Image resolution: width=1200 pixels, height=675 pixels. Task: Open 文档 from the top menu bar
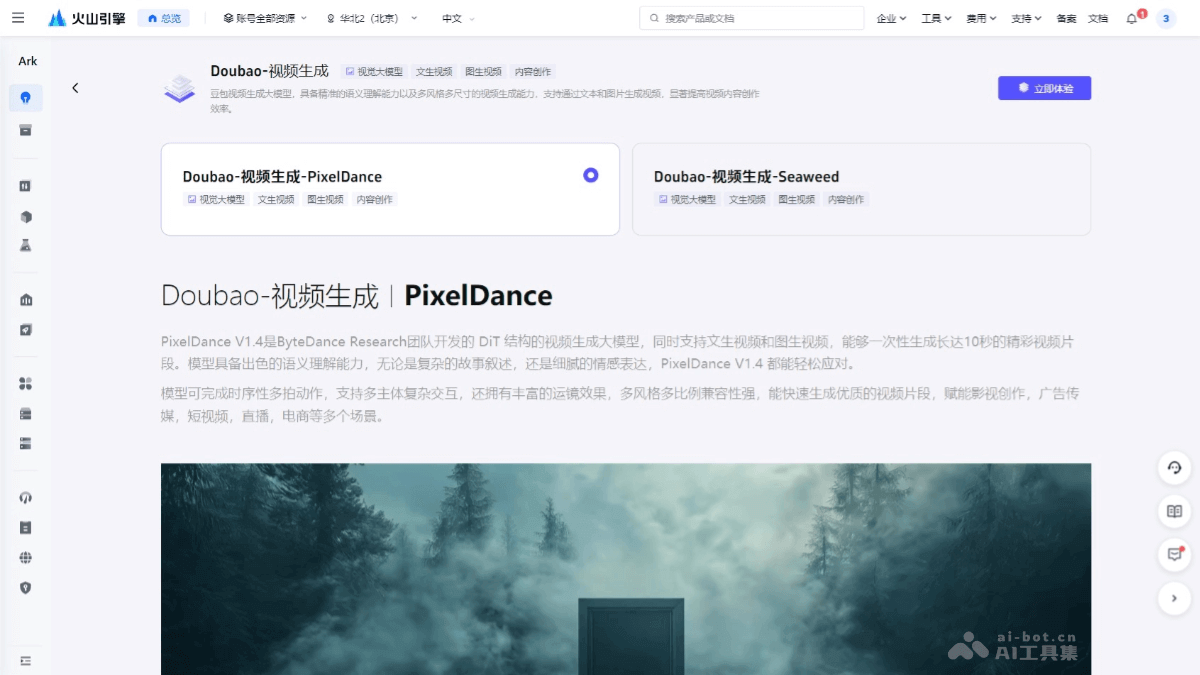(x=1098, y=17)
